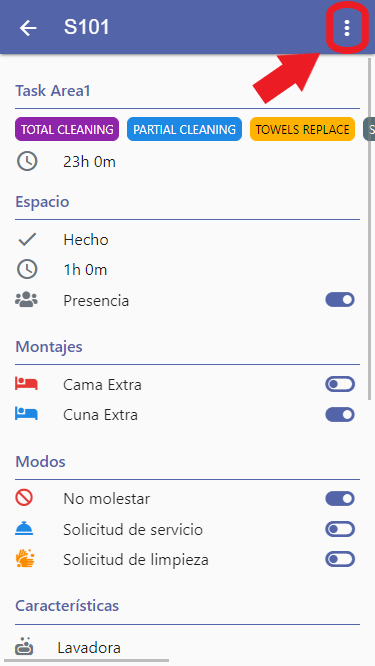Enable Solicitud de servicio switch

click(x=340, y=529)
